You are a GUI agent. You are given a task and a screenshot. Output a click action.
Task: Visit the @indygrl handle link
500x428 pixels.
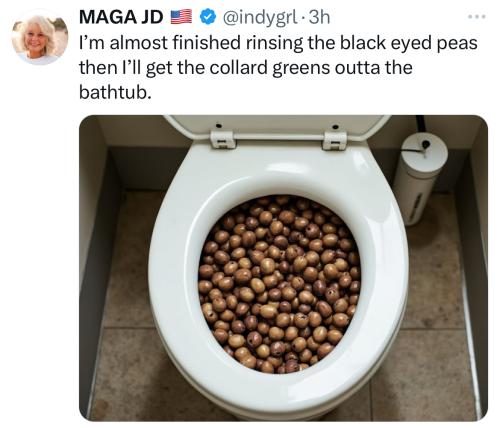click(x=259, y=18)
